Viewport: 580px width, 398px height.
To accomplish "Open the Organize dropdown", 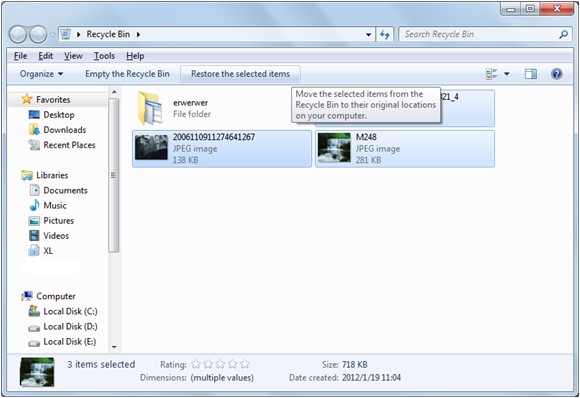I will (41, 74).
